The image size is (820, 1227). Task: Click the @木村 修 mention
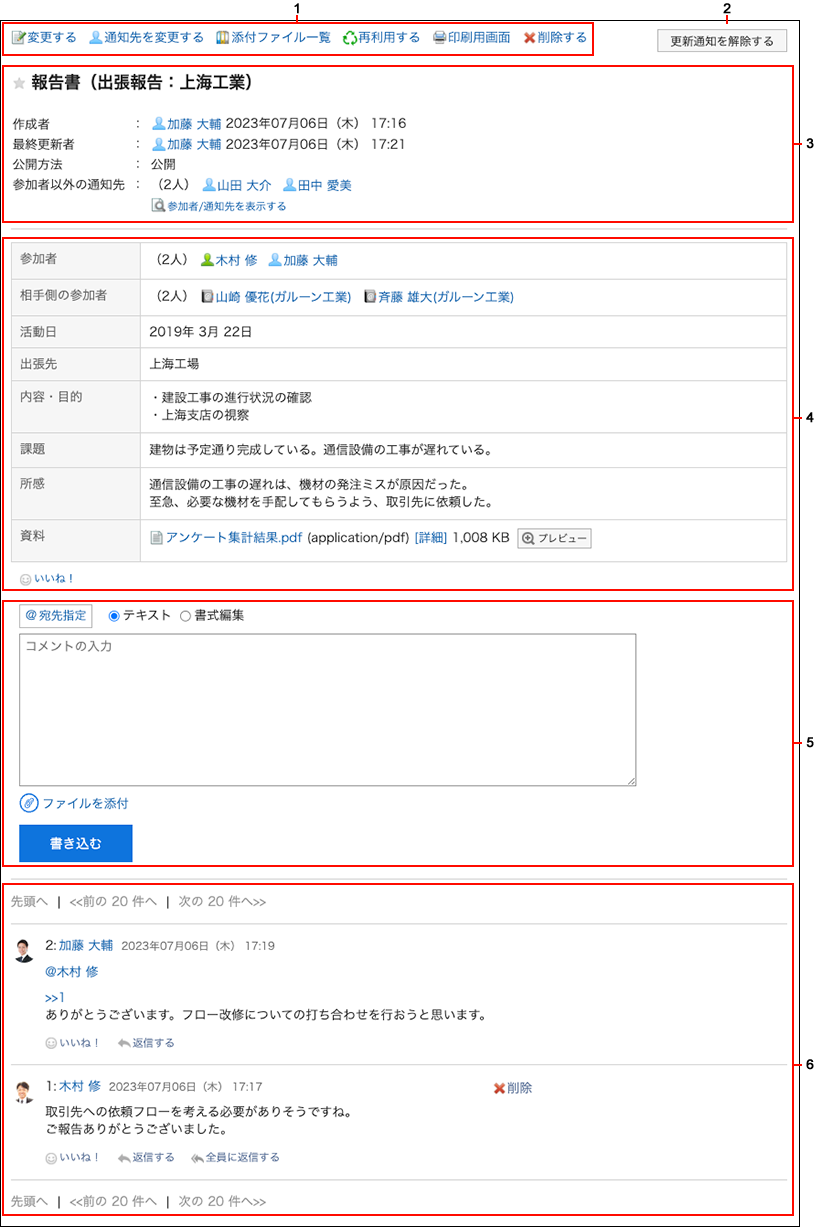(x=72, y=971)
